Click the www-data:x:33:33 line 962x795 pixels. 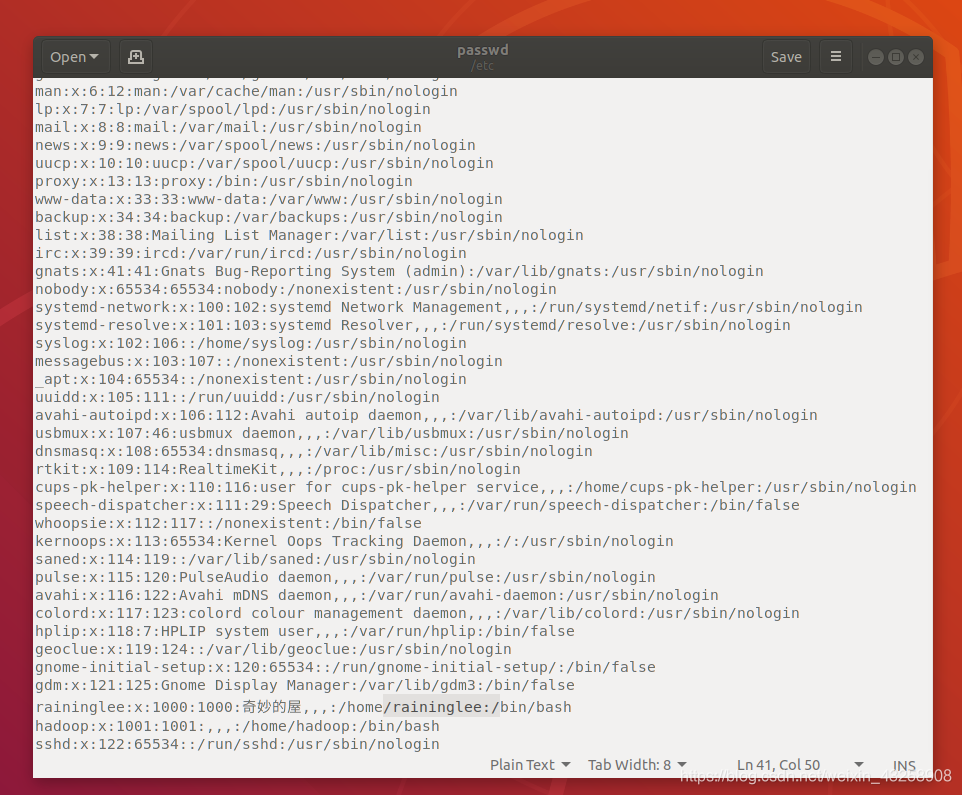coord(269,199)
